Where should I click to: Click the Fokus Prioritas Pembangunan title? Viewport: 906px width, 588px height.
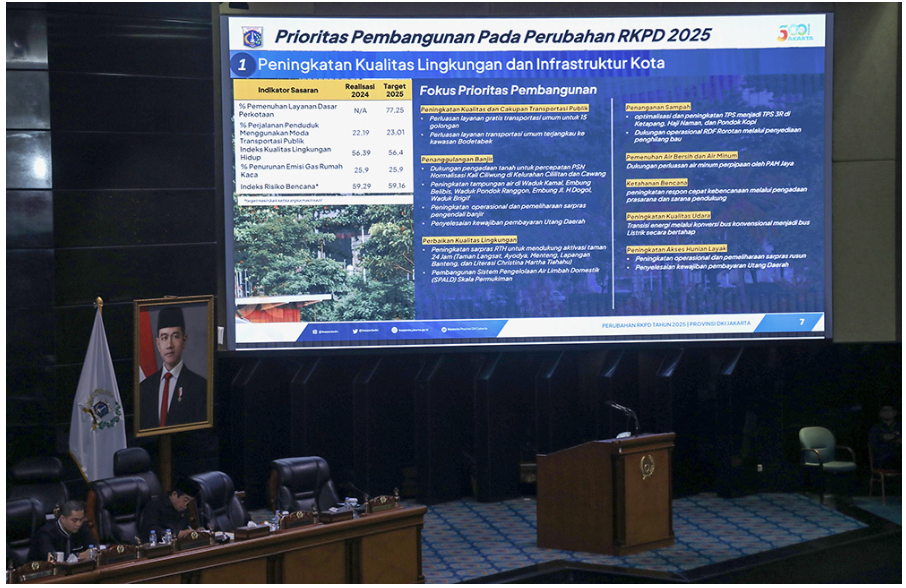(508, 90)
